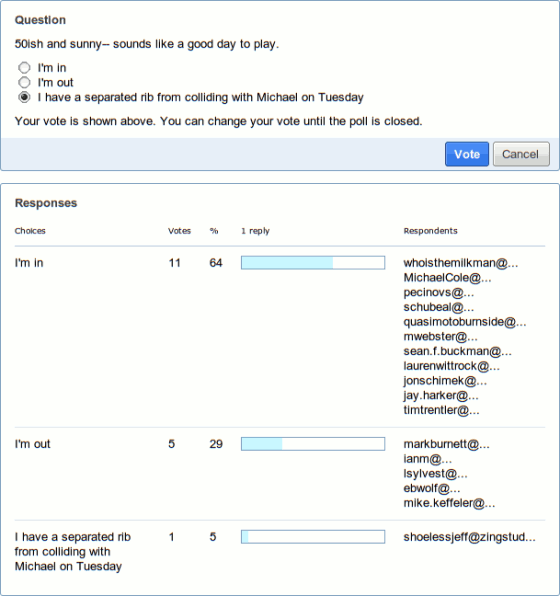Open respondent MichaelCole@...
The image size is (560, 596).
point(447,278)
